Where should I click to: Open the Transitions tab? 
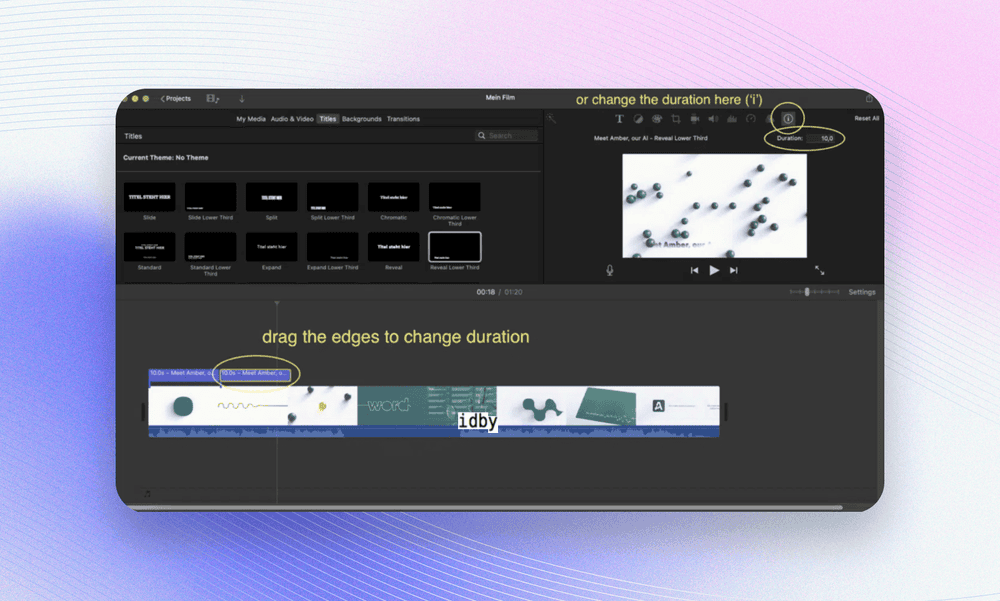click(x=403, y=119)
